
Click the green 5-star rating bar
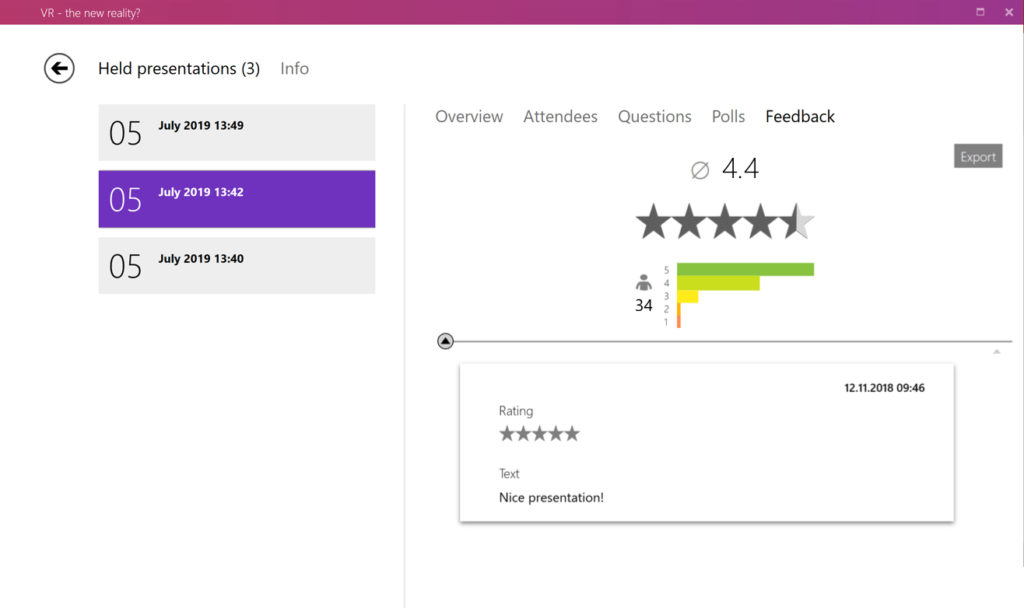745,269
